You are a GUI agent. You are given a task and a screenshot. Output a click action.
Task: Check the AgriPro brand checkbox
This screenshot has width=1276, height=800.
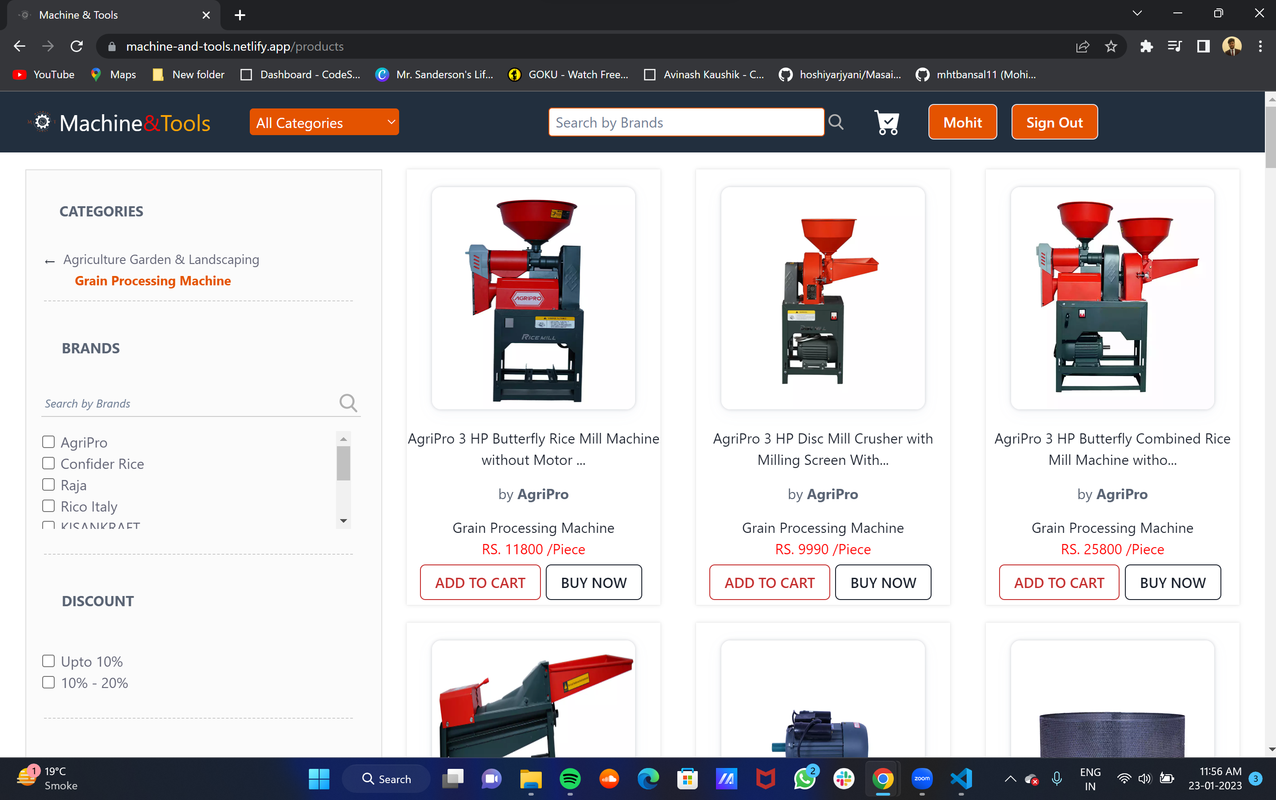[x=48, y=442]
